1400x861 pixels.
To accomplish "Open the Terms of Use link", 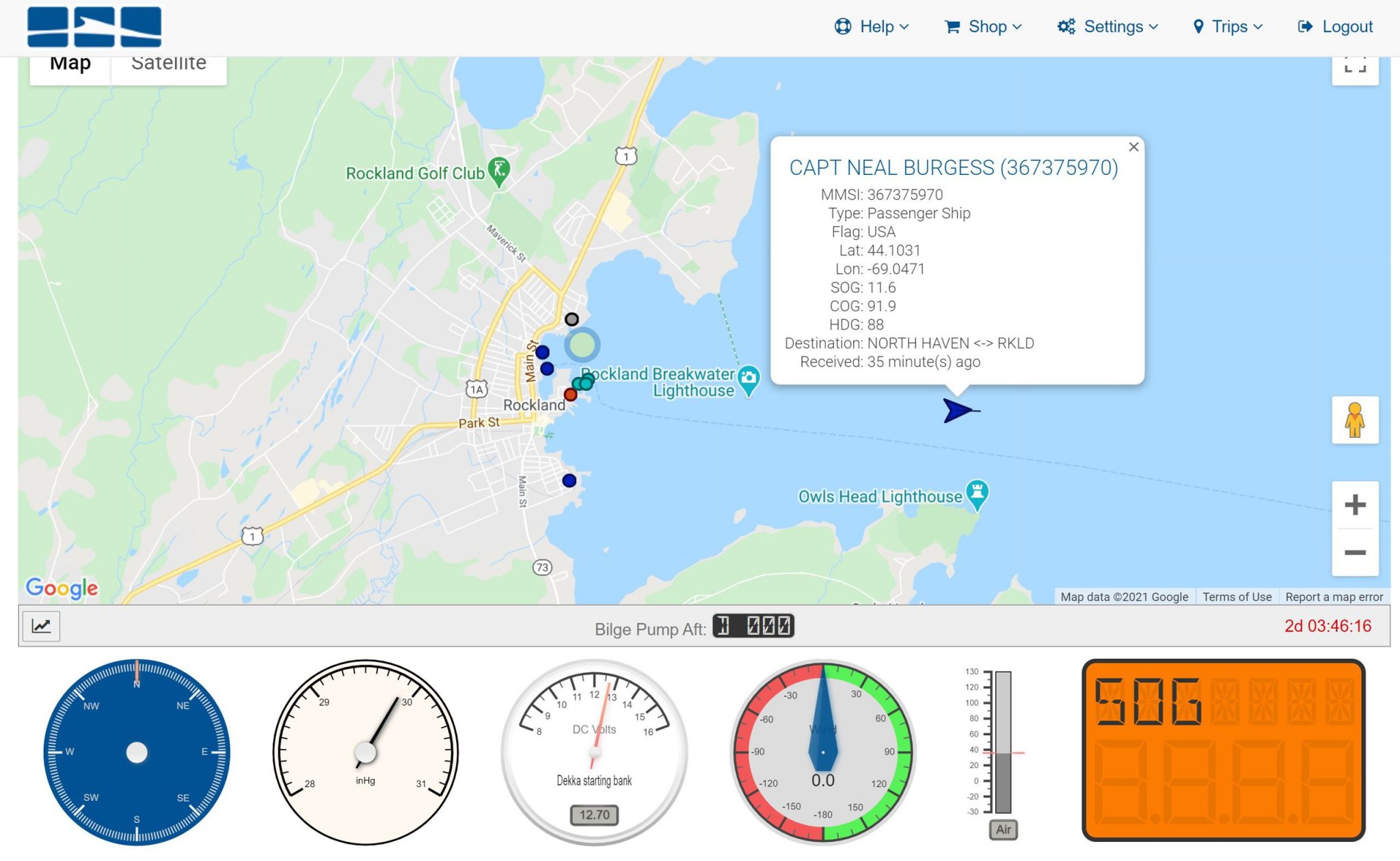I will pyautogui.click(x=1237, y=597).
